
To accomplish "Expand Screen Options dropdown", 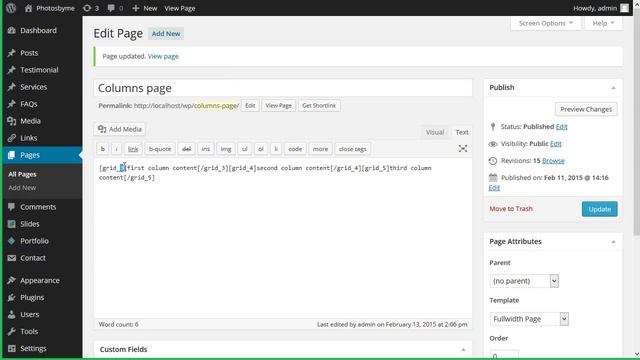I will click(546, 23).
